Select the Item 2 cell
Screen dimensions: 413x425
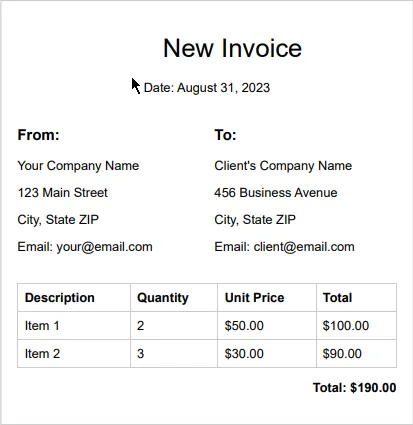click(74, 354)
